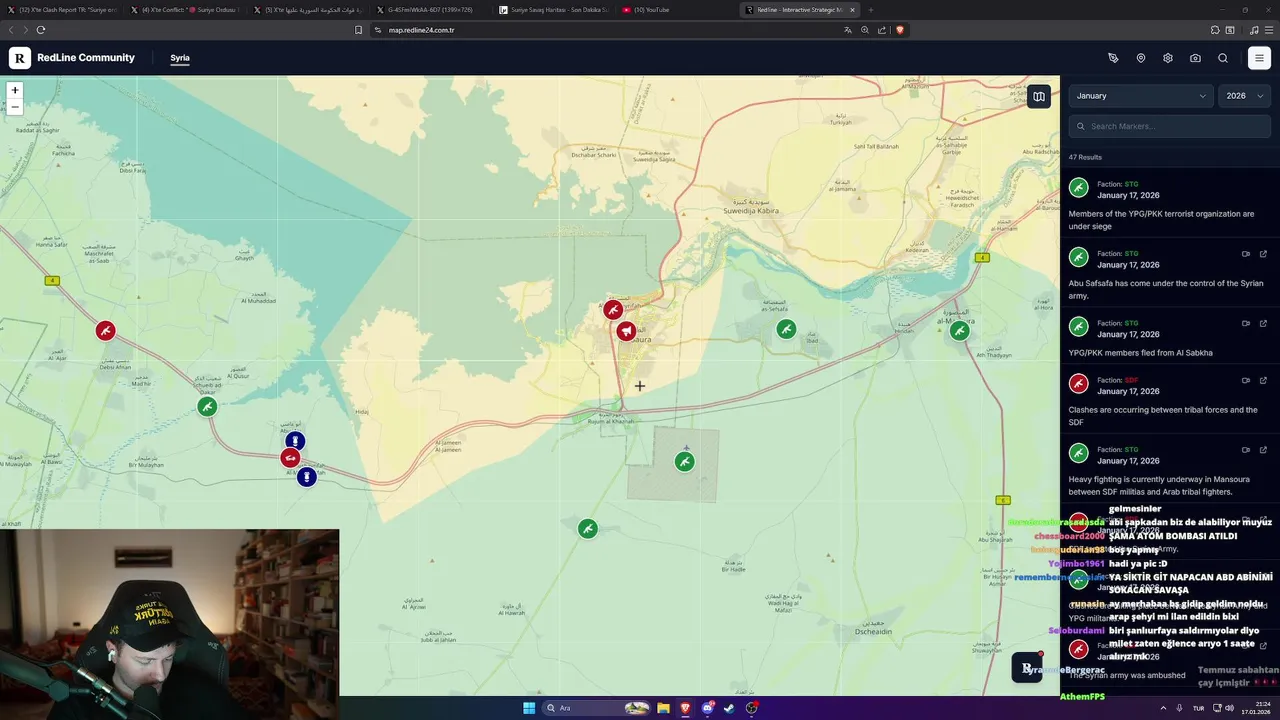Open a new browser tab

tap(871, 10)
